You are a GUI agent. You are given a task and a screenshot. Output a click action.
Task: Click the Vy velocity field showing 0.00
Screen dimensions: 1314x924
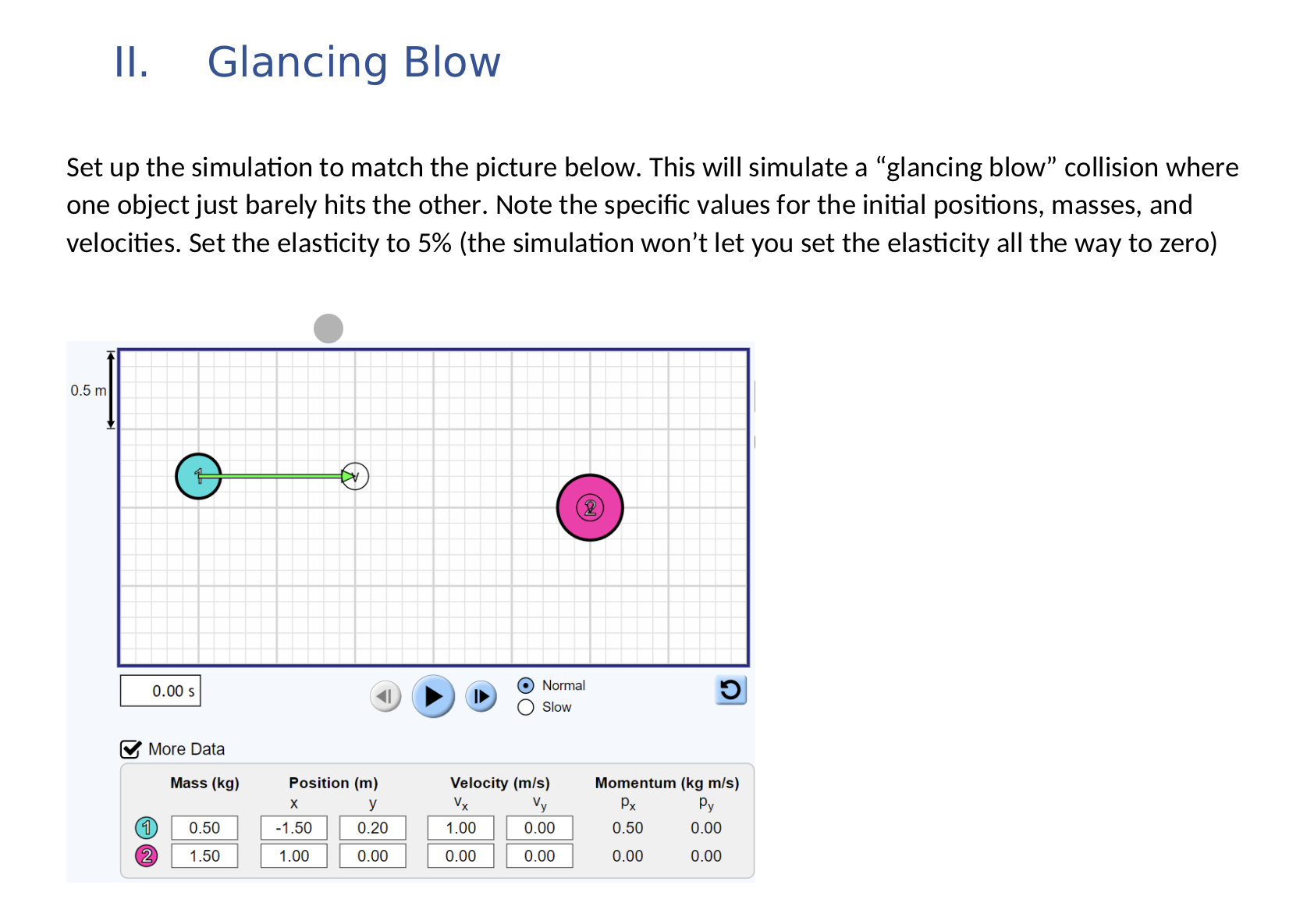click(540, 827)
